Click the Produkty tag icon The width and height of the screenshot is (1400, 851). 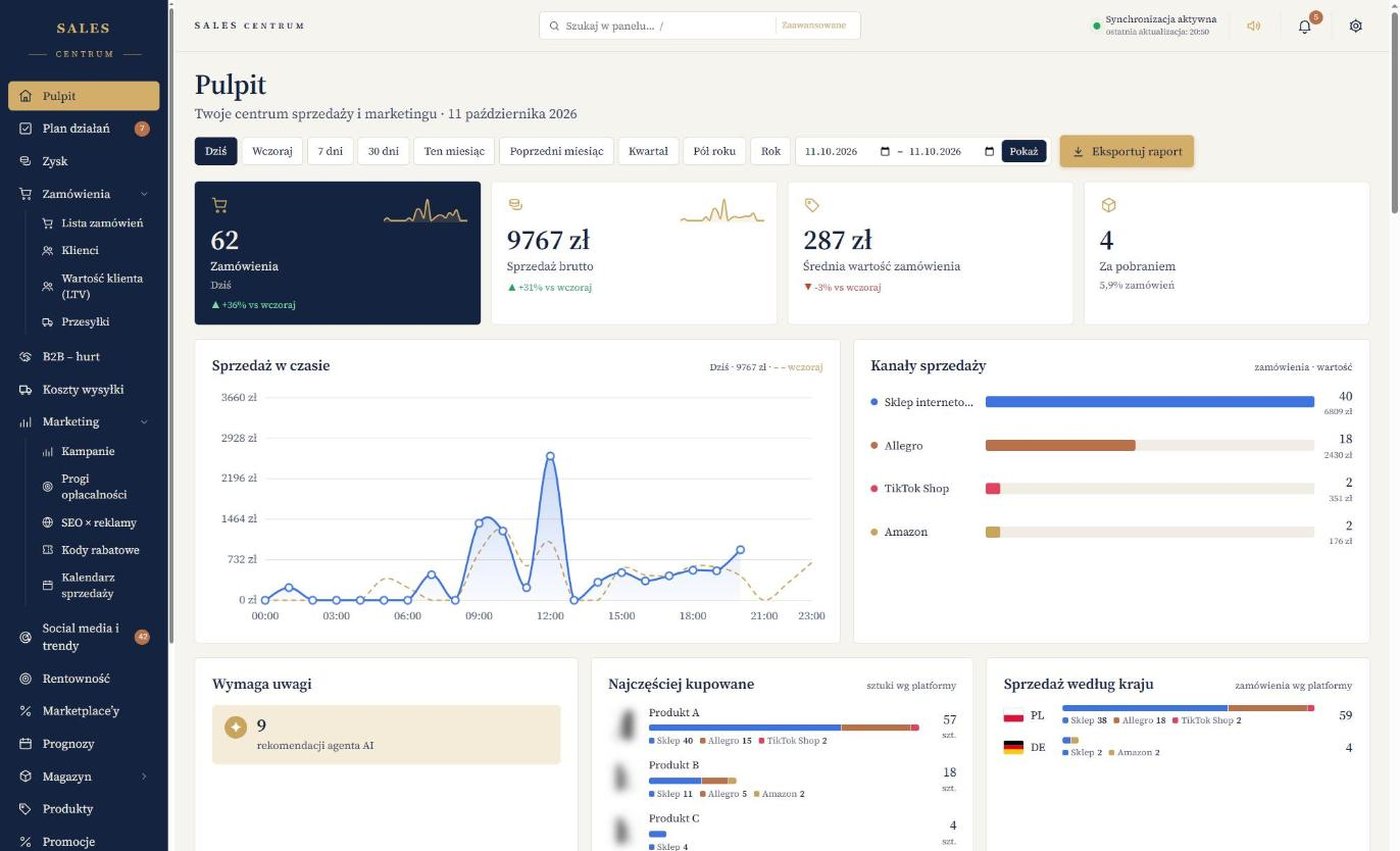(x=26, y=809)
